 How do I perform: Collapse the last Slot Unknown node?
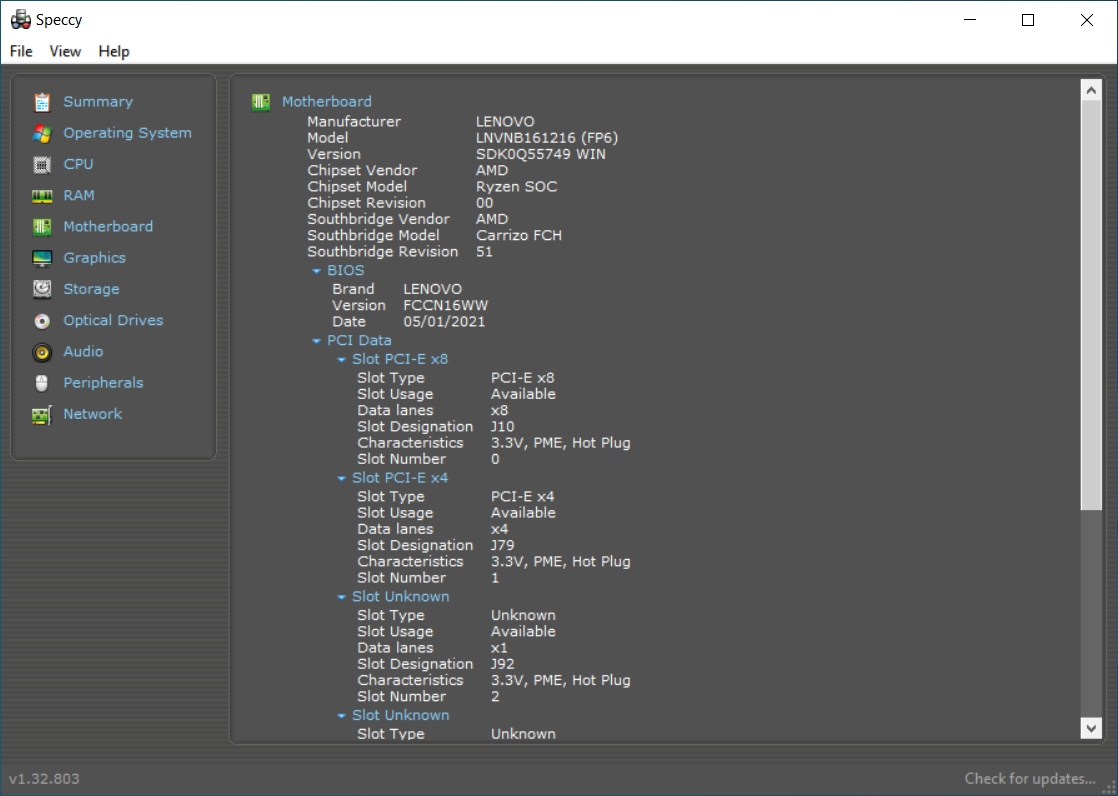pos(342,715)
